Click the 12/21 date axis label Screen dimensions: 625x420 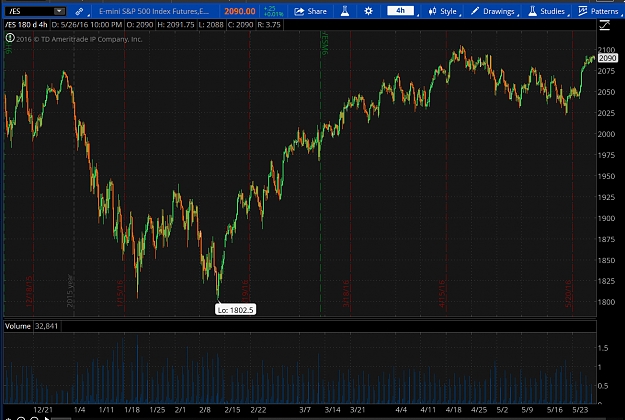(43, 410)
